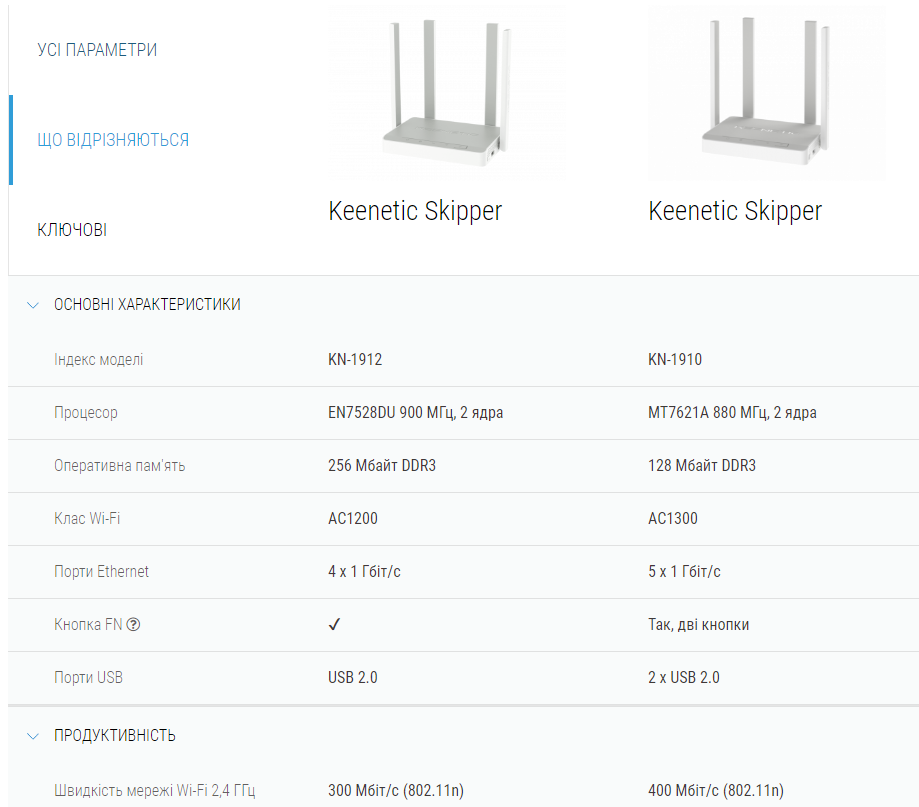The image size is (919, 807).
Task: Click the FN button checkmark for KN-1912
Action: click(335, 625)
